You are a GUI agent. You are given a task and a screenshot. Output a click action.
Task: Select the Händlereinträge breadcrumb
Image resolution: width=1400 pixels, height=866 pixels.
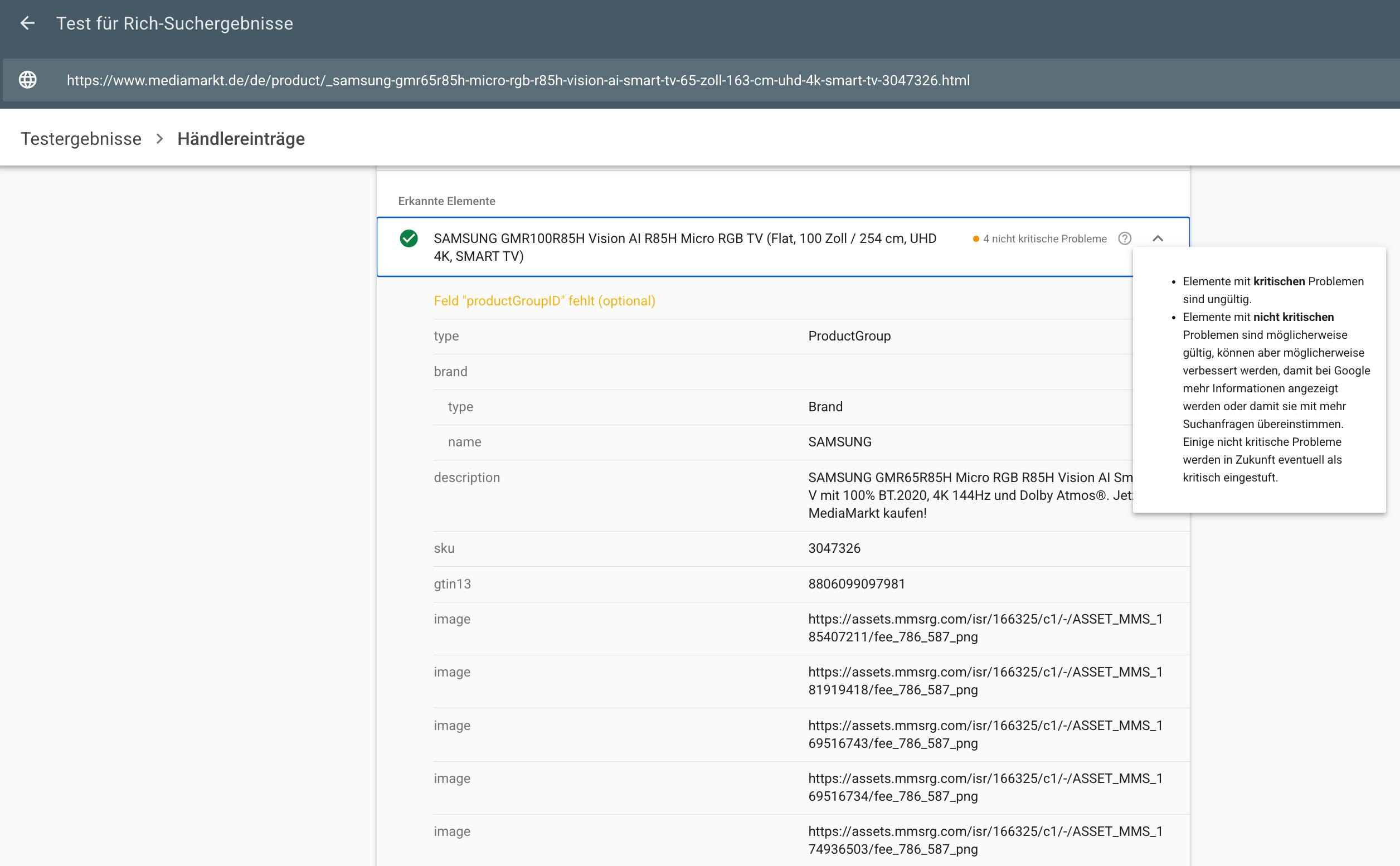click(x=241, y=139)
